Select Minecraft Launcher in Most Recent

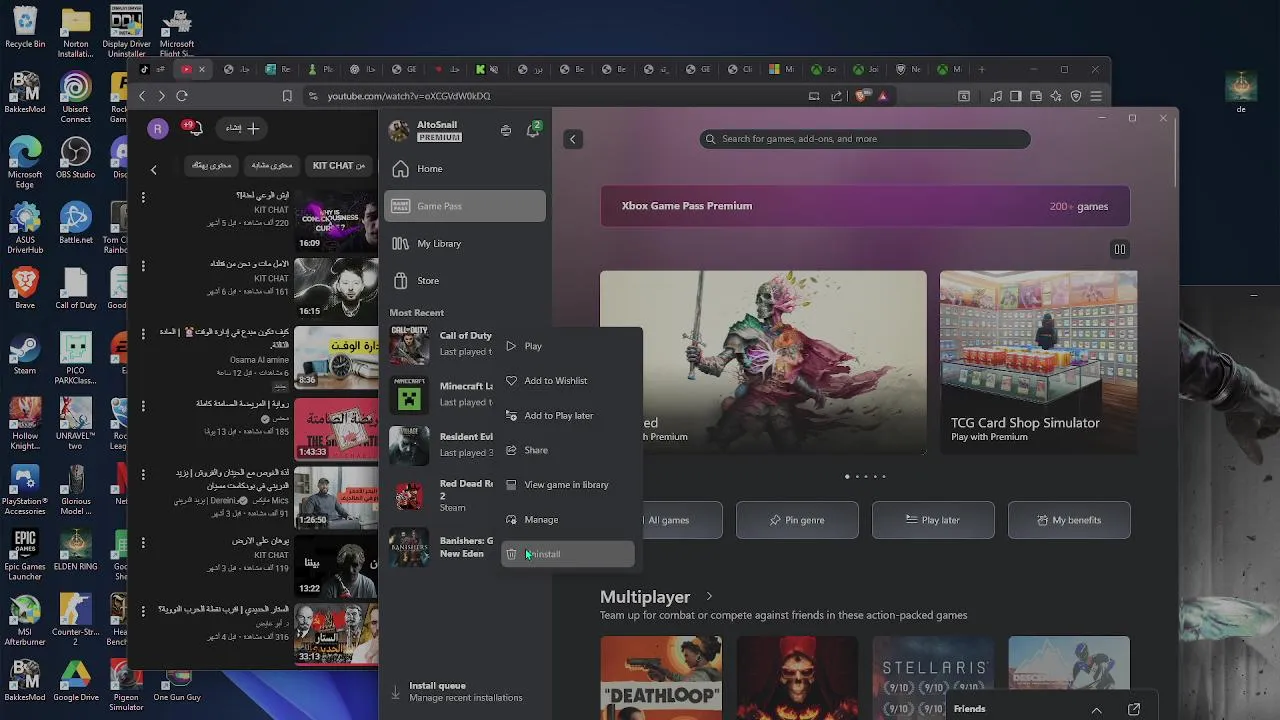click(x=441, y=394)
